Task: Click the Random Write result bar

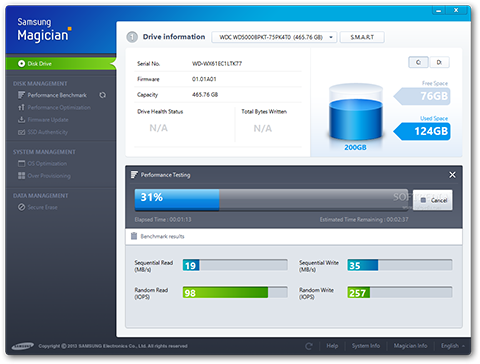Action: tap(400, 292)
